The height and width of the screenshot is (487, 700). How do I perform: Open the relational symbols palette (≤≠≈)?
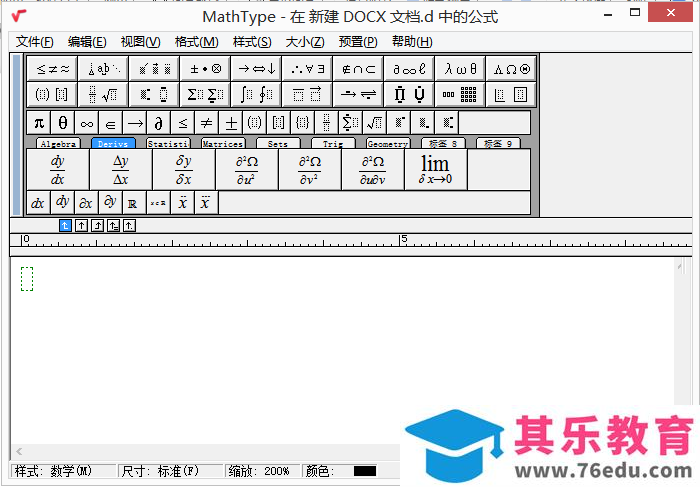click(x=52, y=69)
